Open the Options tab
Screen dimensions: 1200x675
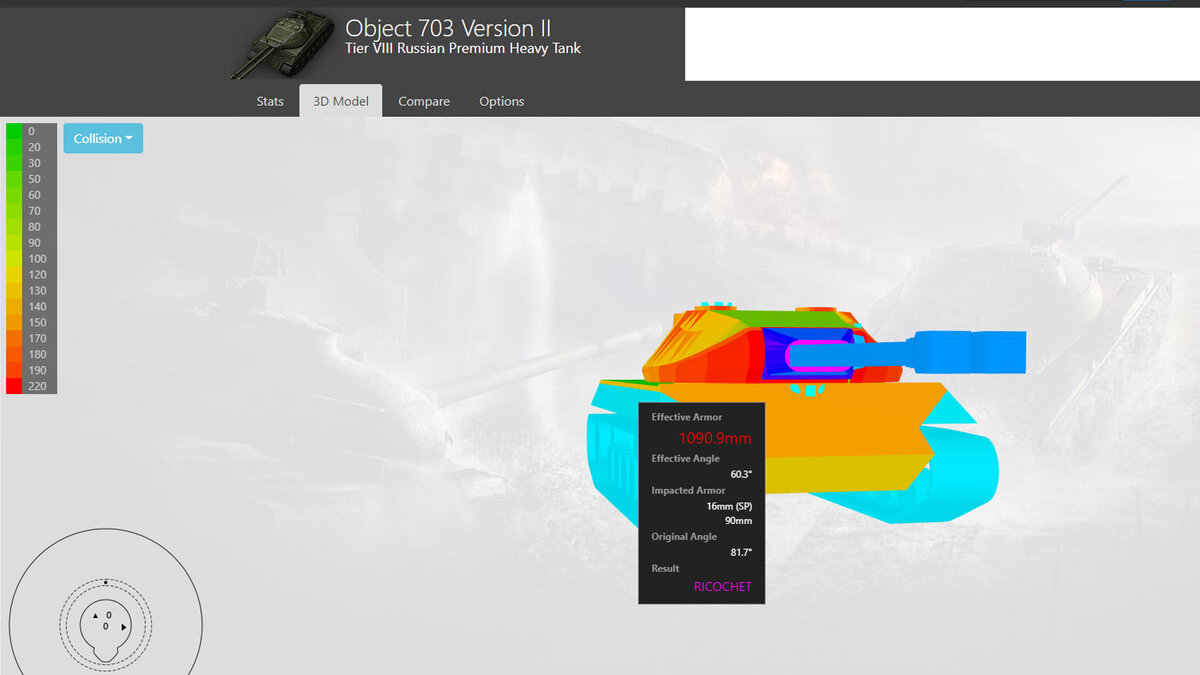(x=502, y=101)
